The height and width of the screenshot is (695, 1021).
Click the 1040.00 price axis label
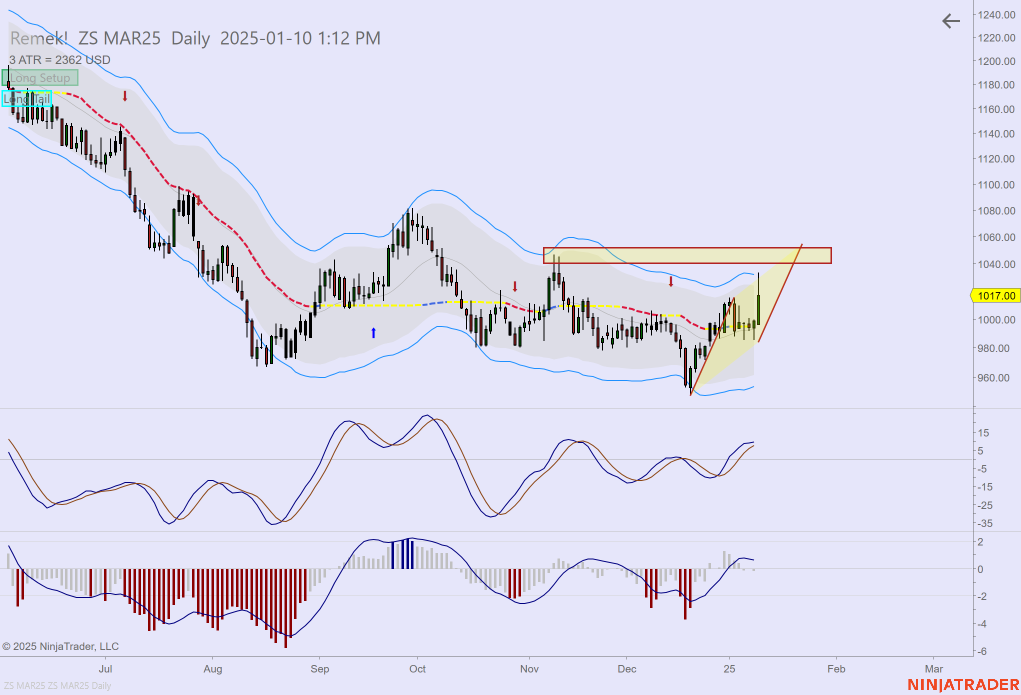pyautogui.click(x=996, y=264)
